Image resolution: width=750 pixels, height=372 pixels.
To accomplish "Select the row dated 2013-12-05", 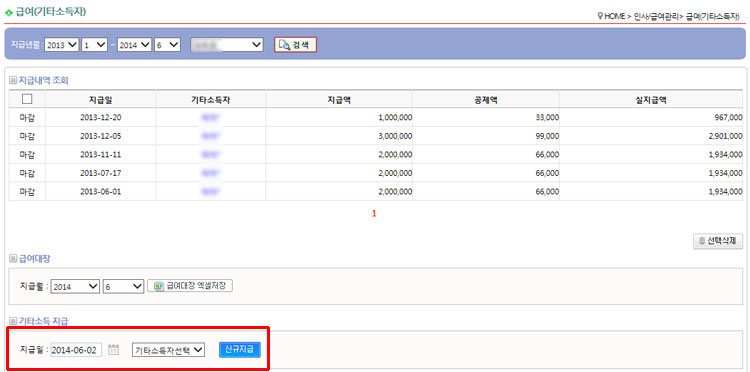I will pyautogui.click(x=376, y=136).
